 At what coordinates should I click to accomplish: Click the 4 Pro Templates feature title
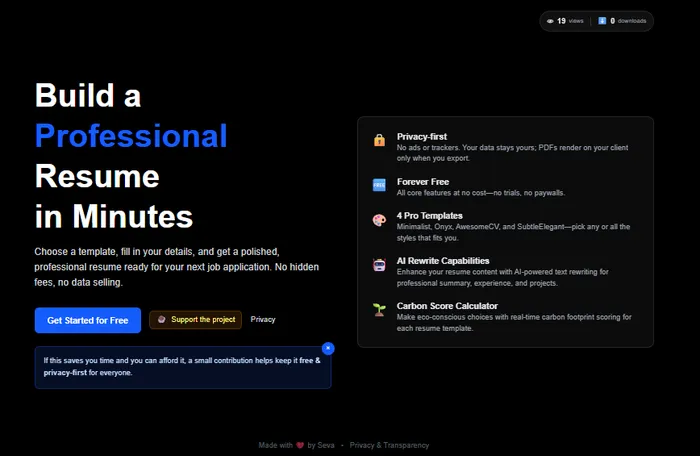click(430, 215)
